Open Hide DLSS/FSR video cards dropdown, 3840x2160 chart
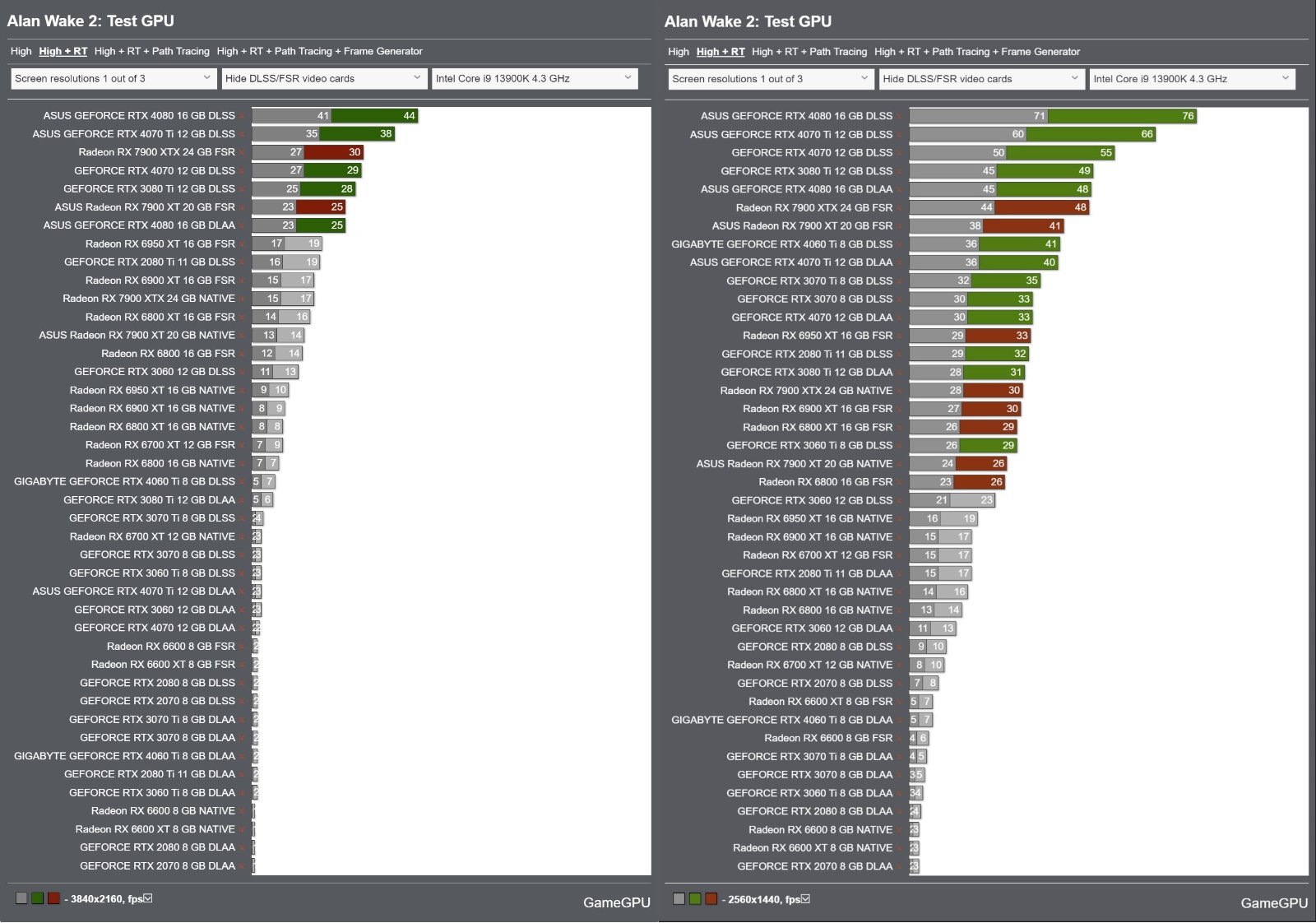This screenshot has width=1316, height=923. coord(324,78)
